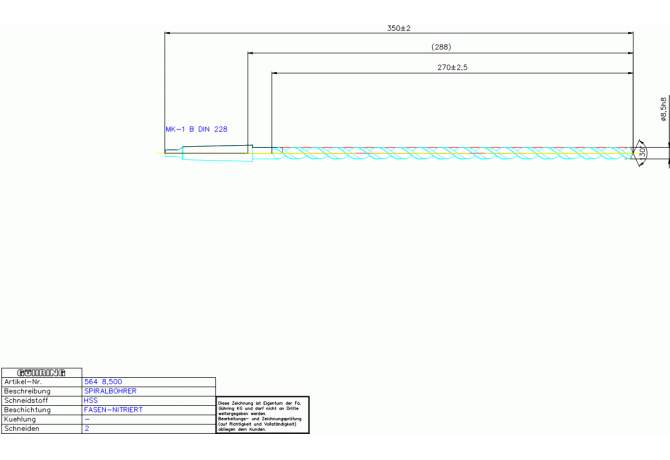The image size is (670, 460).
Task: Click the Beschichtung row label
Action: pyautogui.click(x=28, y=410)
